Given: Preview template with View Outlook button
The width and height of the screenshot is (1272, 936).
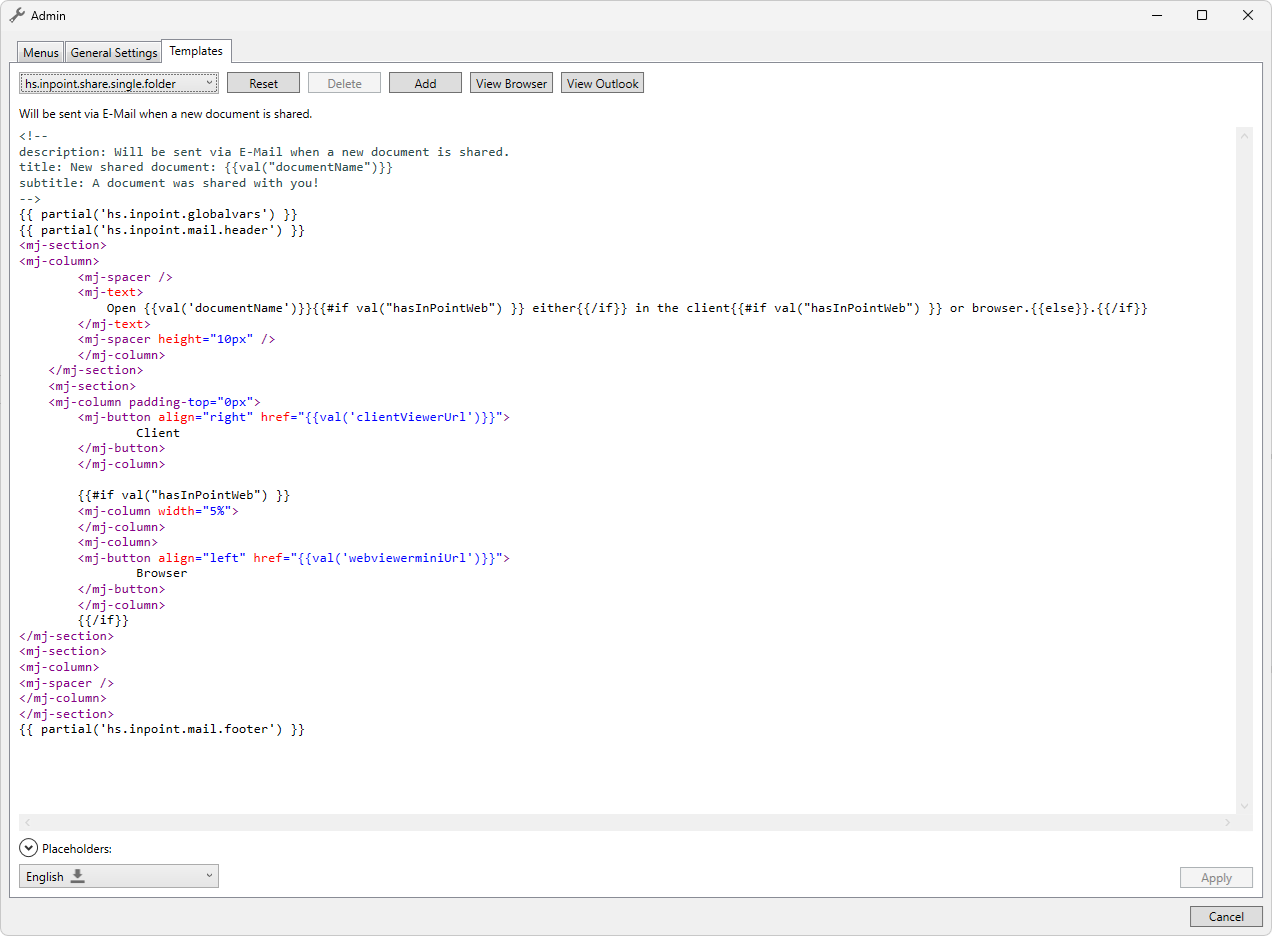Looking at the screenshot, I should (603, 84).
